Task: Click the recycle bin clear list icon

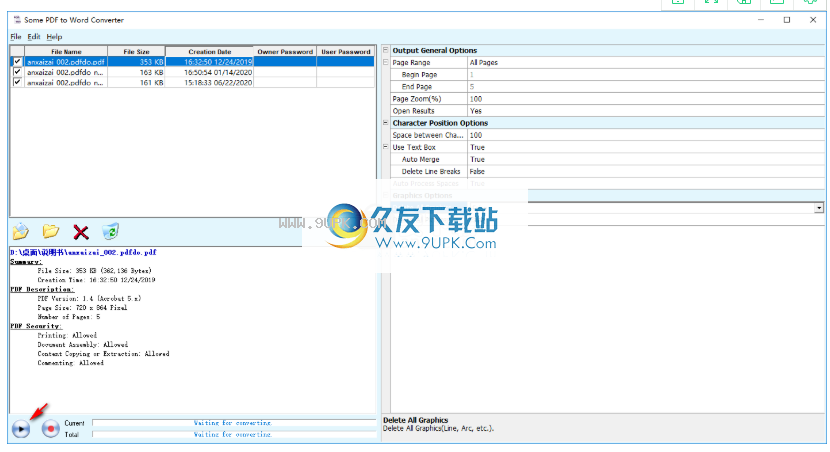Action: point(111,231)
